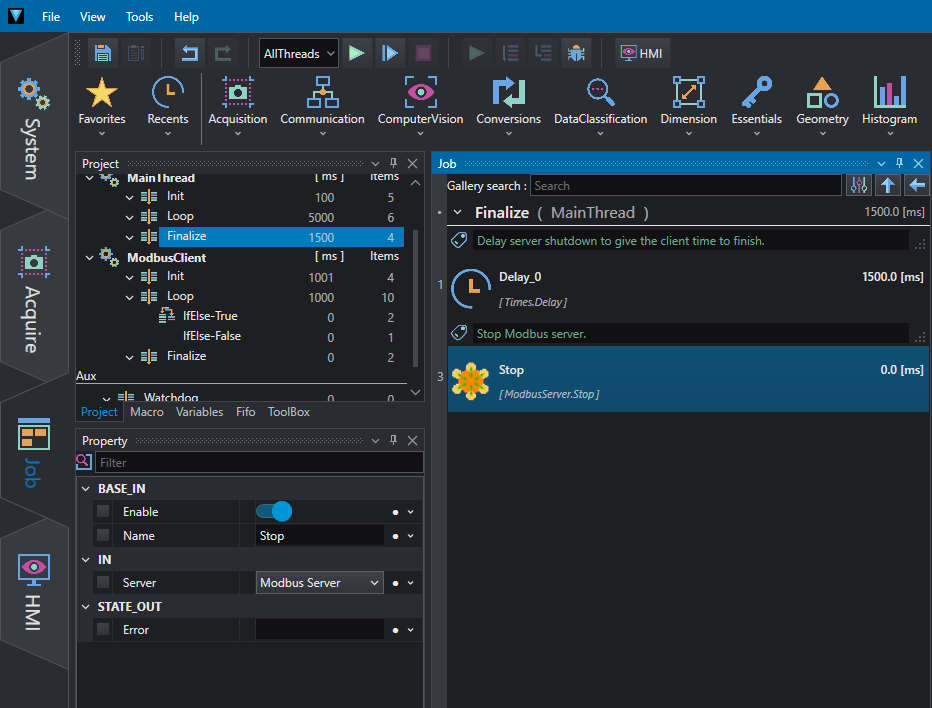Collapse the BASE_IN property group
Viewport: 932px width, 708px height.
point(86,489)
